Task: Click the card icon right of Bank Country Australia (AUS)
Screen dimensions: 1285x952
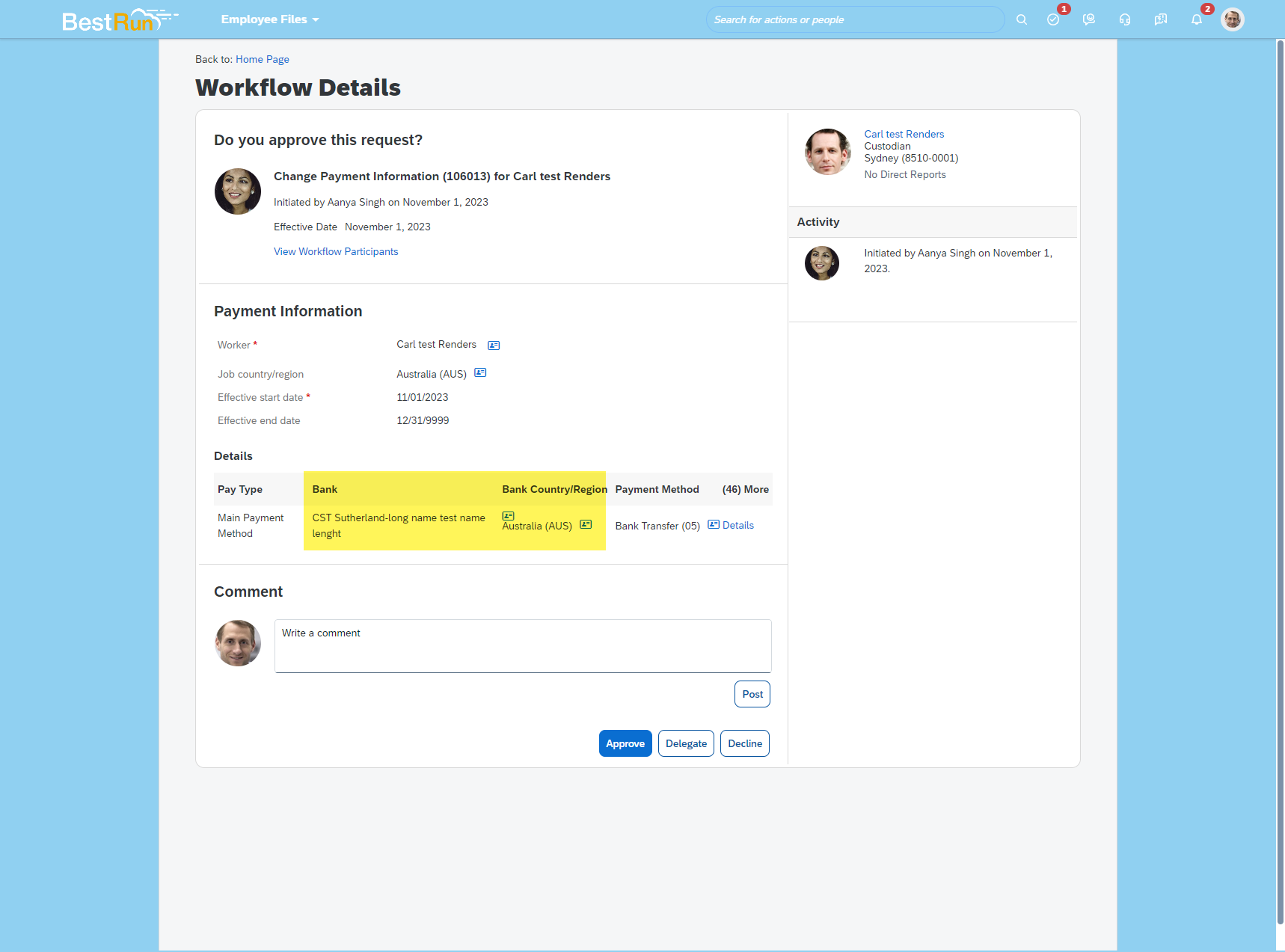Action: pos(586,524)
